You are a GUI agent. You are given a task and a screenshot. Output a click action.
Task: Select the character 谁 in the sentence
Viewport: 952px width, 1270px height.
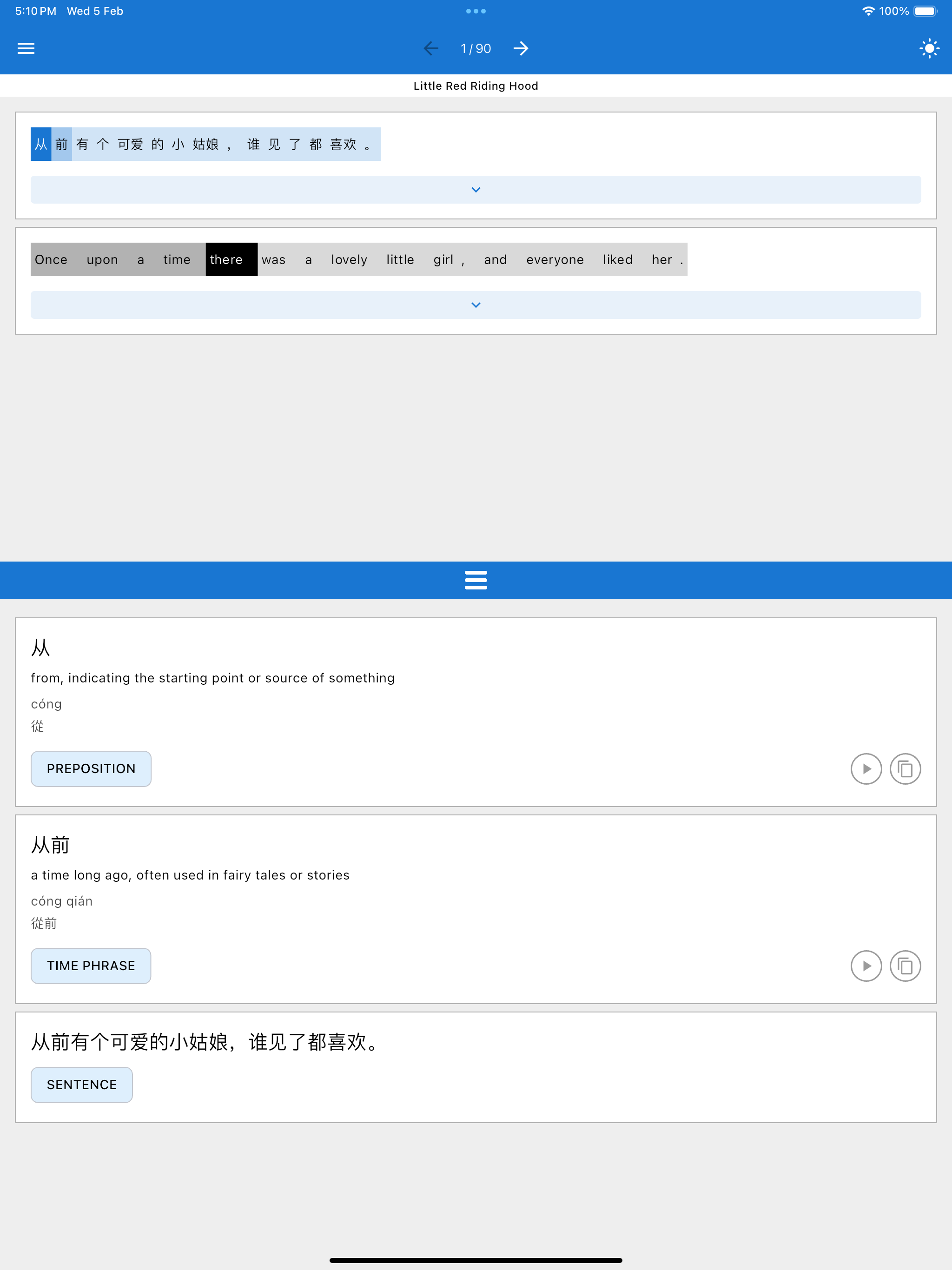tap(254, 144)
